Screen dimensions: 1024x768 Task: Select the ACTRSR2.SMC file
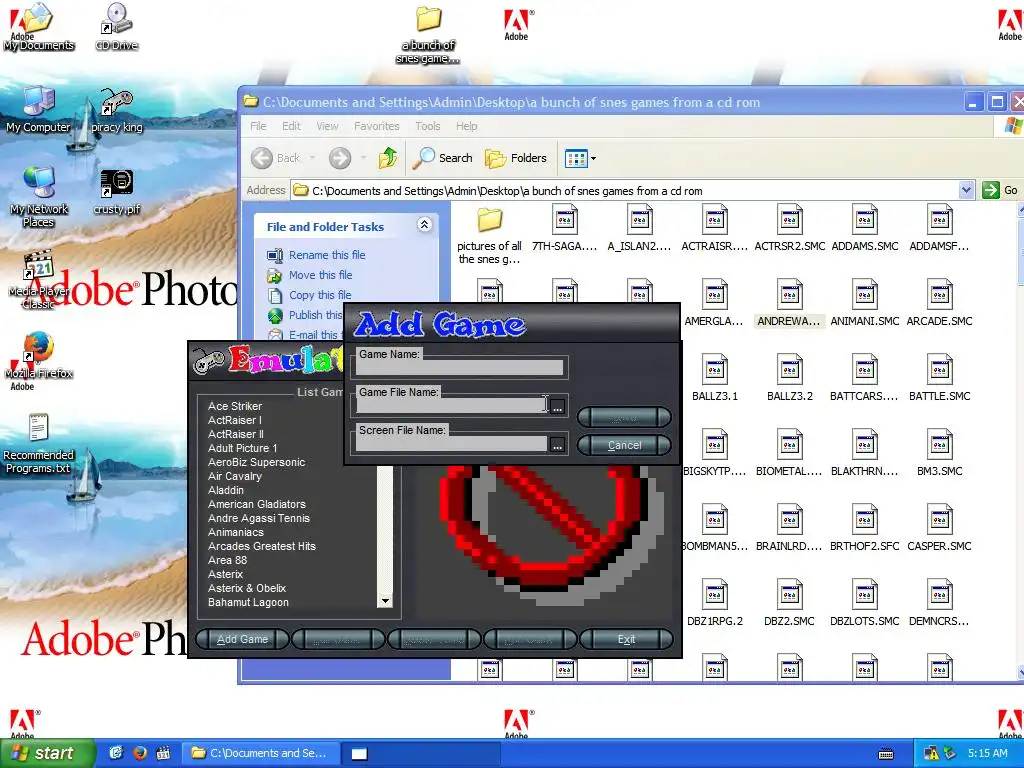[x=790, y=228]
